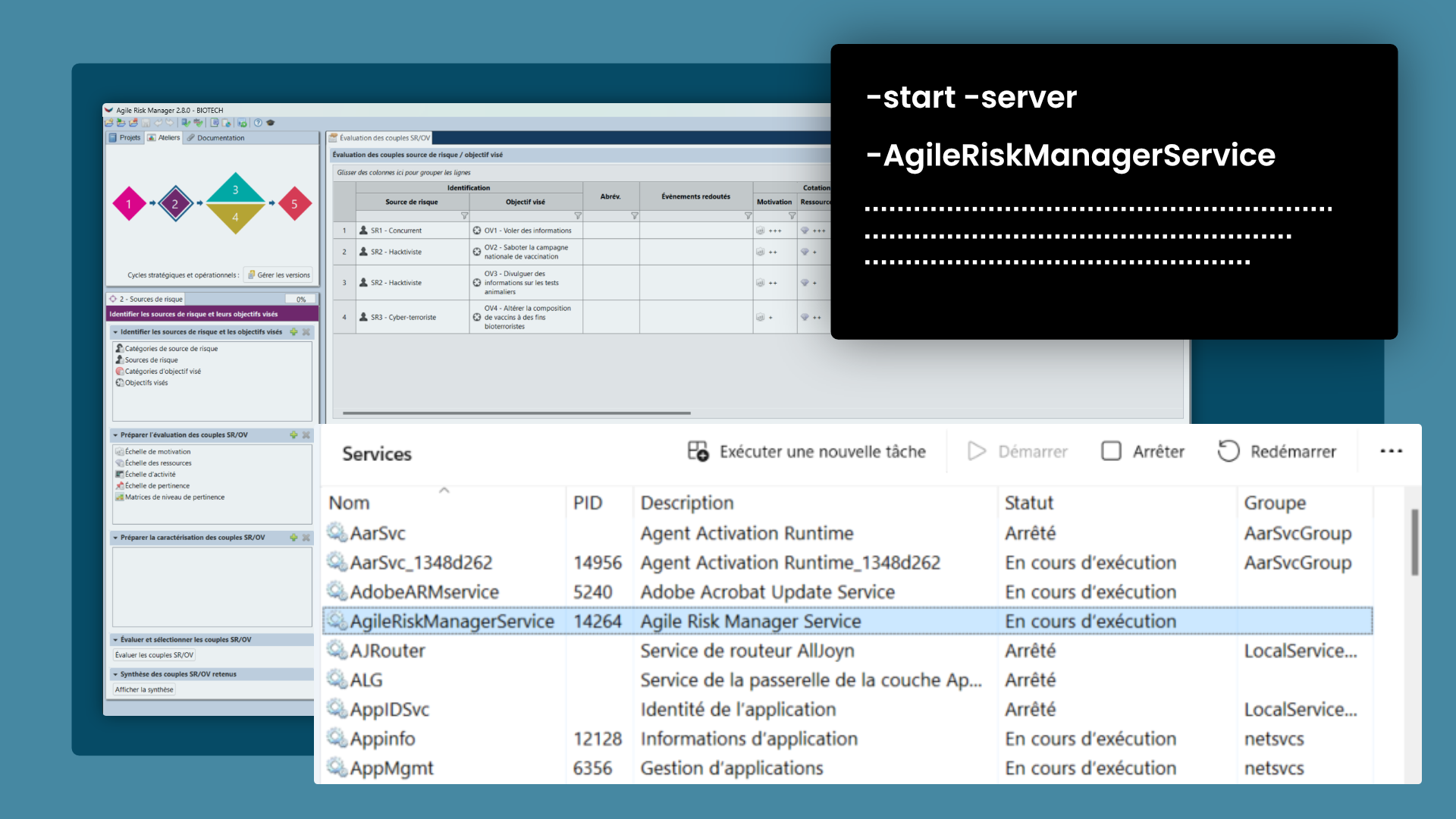The width and height of the screenshot is (1456, 819).
Task: Click green plus in 'Identifier les sources' section
Action: (x=294, y=332)
